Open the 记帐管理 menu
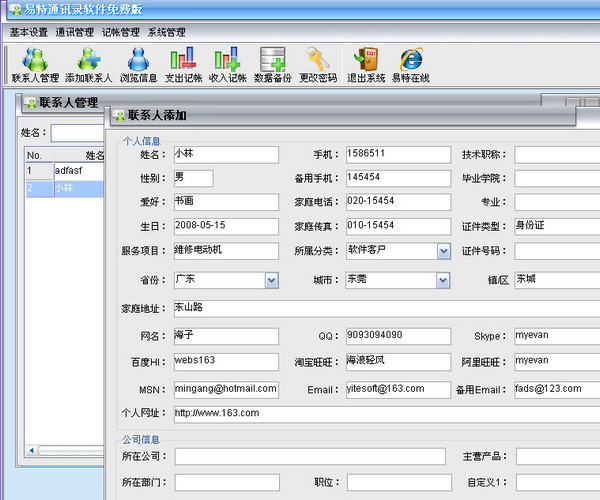This screenshot has height=500, width=600. pos(121,32)
